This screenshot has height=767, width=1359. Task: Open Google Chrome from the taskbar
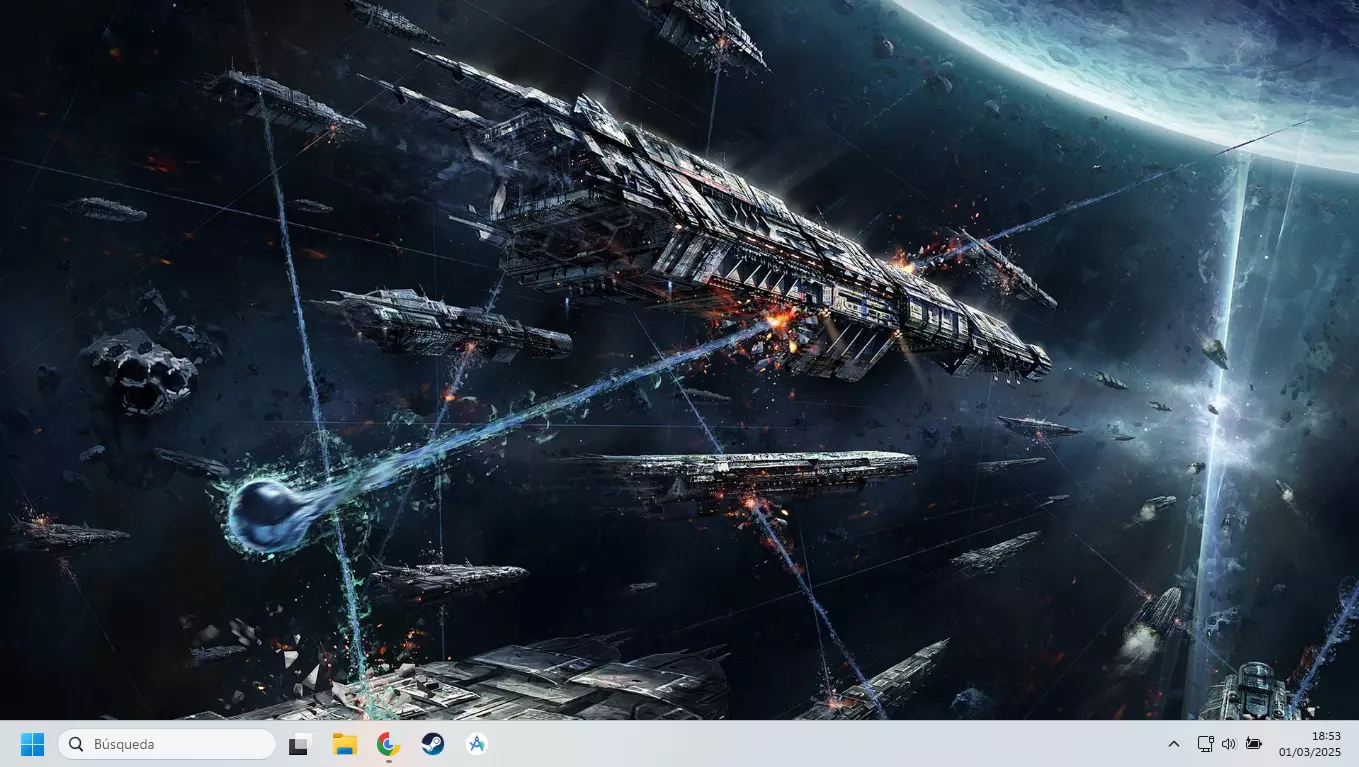(x=388, y=744)
